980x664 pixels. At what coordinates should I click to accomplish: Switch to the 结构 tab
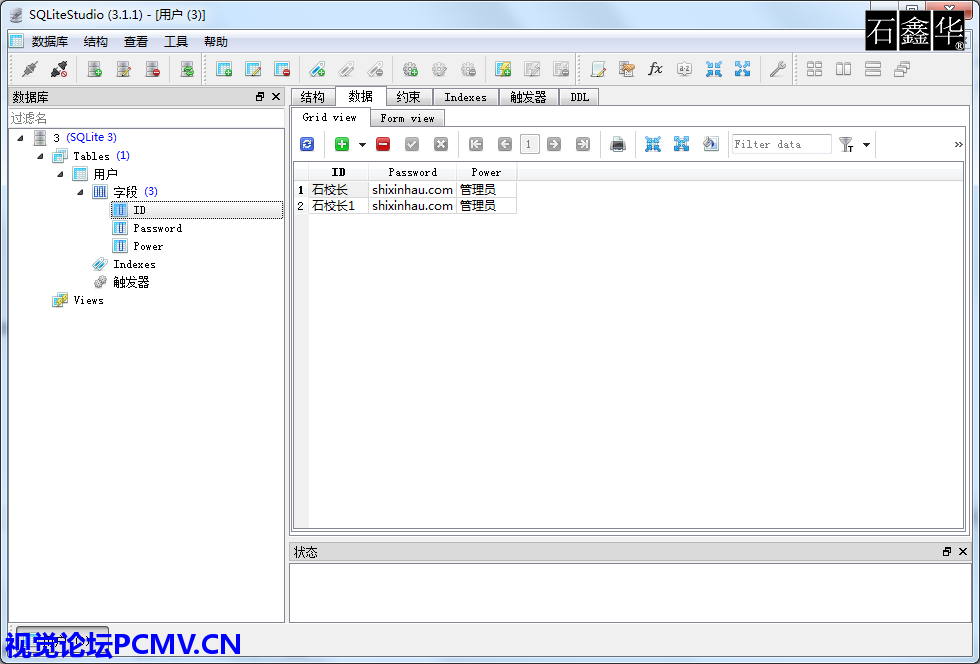coord(312,97)
